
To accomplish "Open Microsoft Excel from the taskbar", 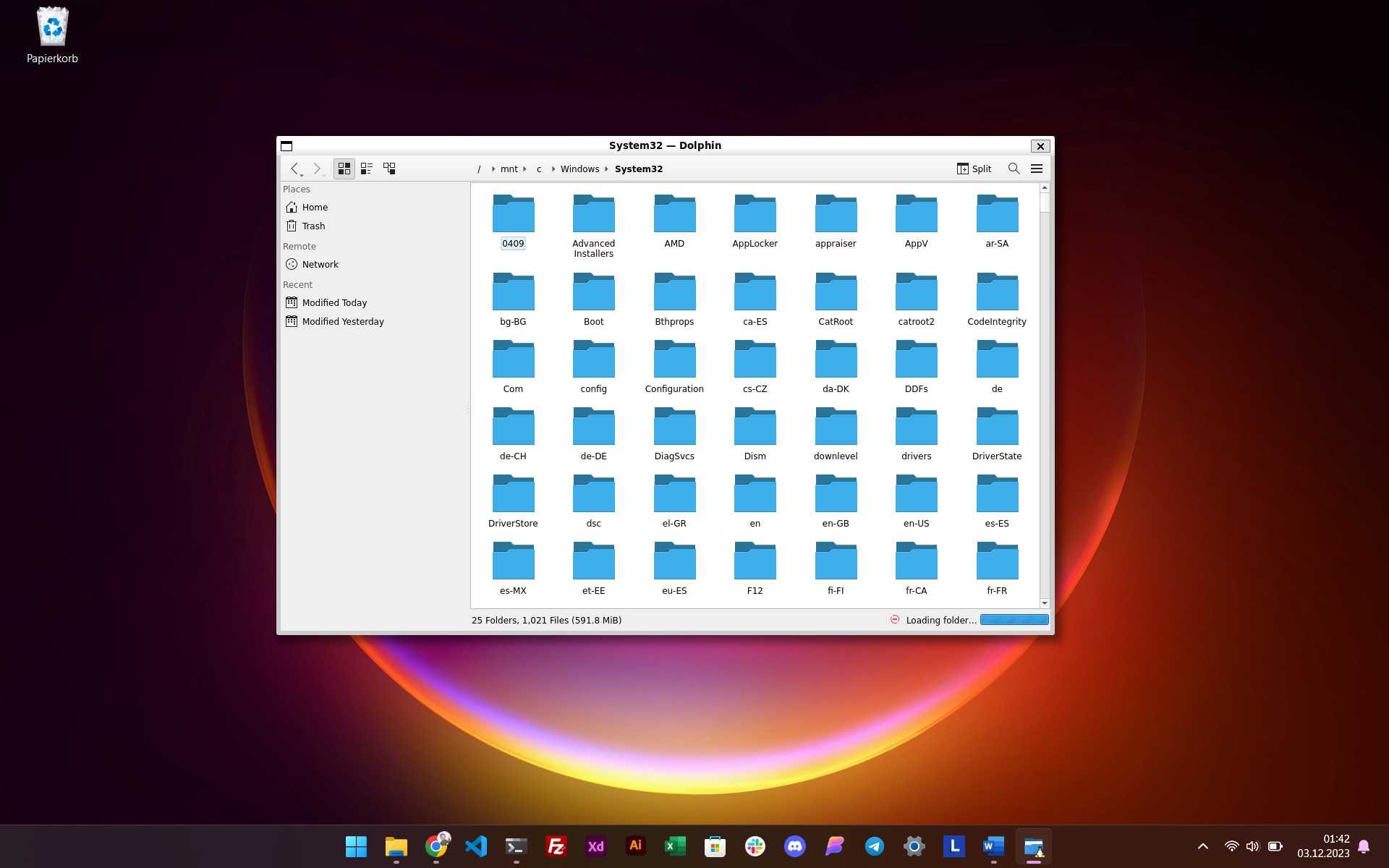I will point(675,846).
